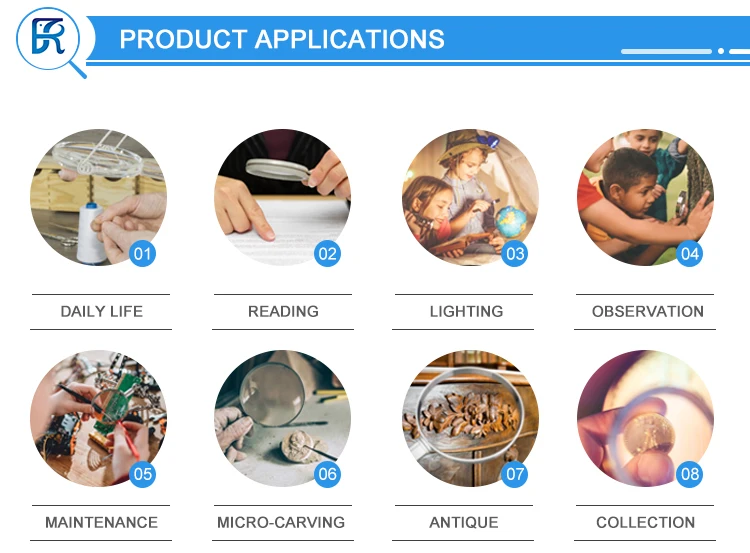Click the white progress bar in header

tap(666, 51)
